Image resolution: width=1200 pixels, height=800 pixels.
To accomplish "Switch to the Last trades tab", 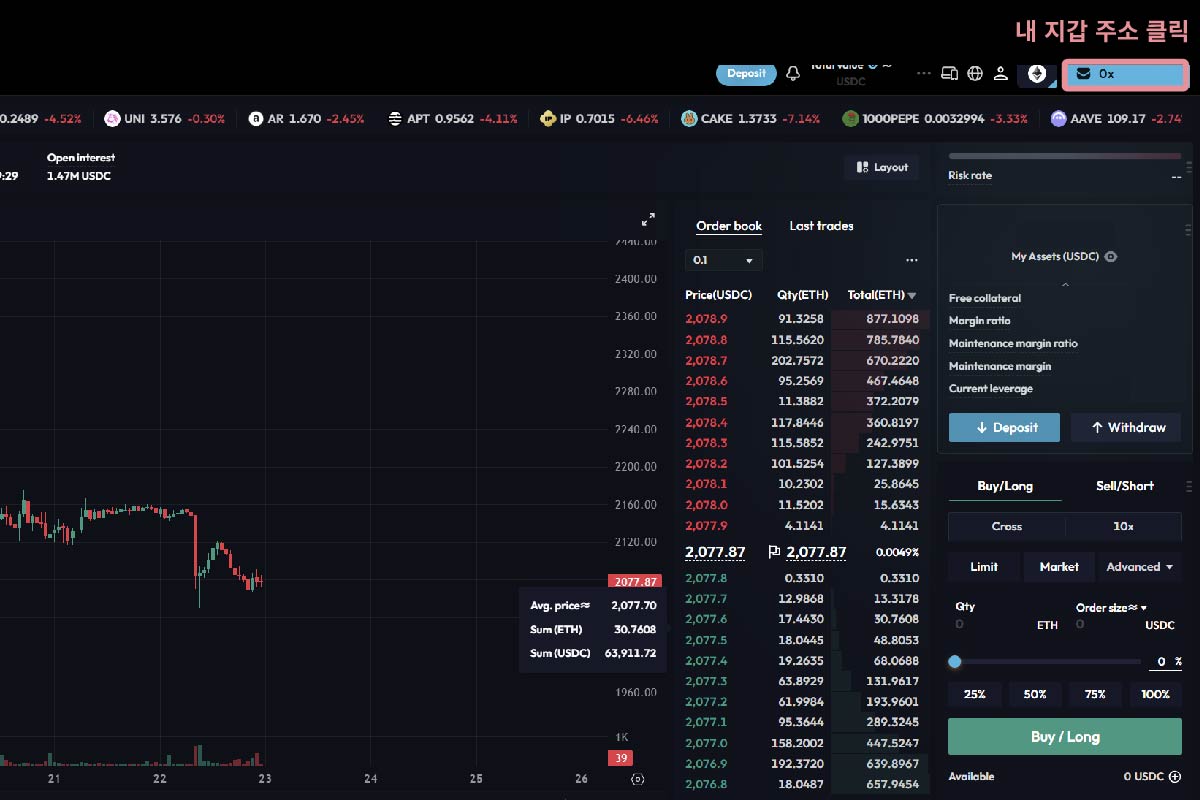I will pyautogui.click(x=821, y=226).
